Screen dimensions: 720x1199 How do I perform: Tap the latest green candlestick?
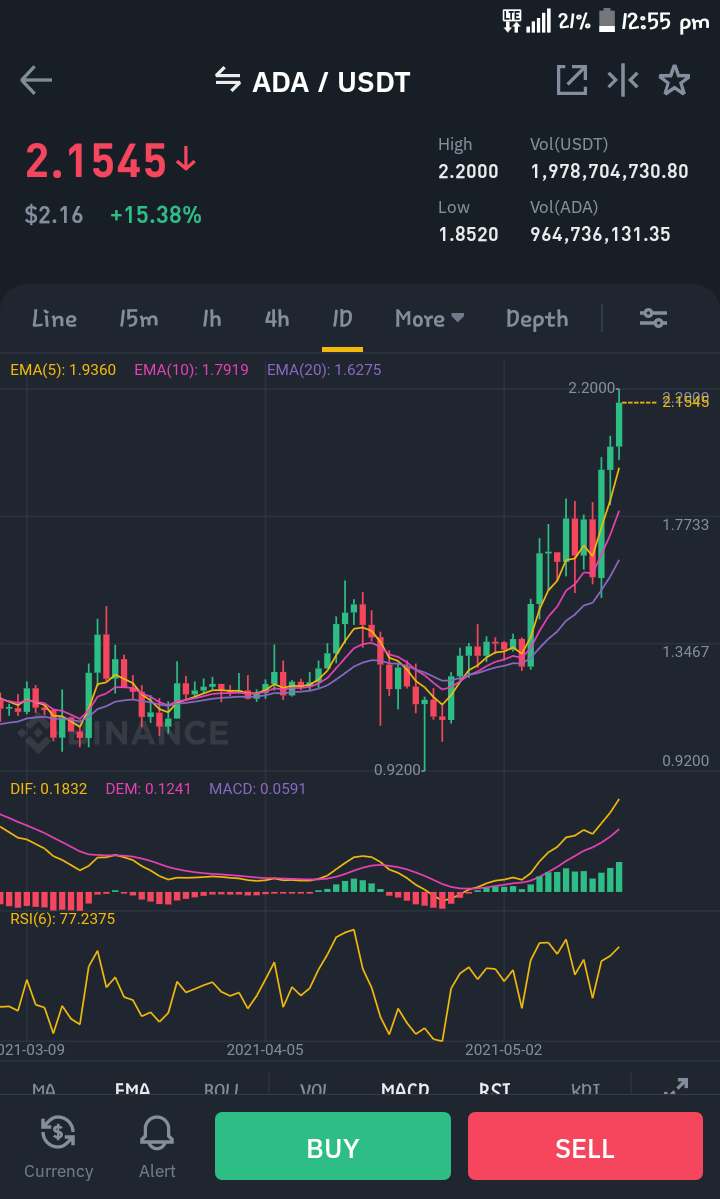pos(619,424)
